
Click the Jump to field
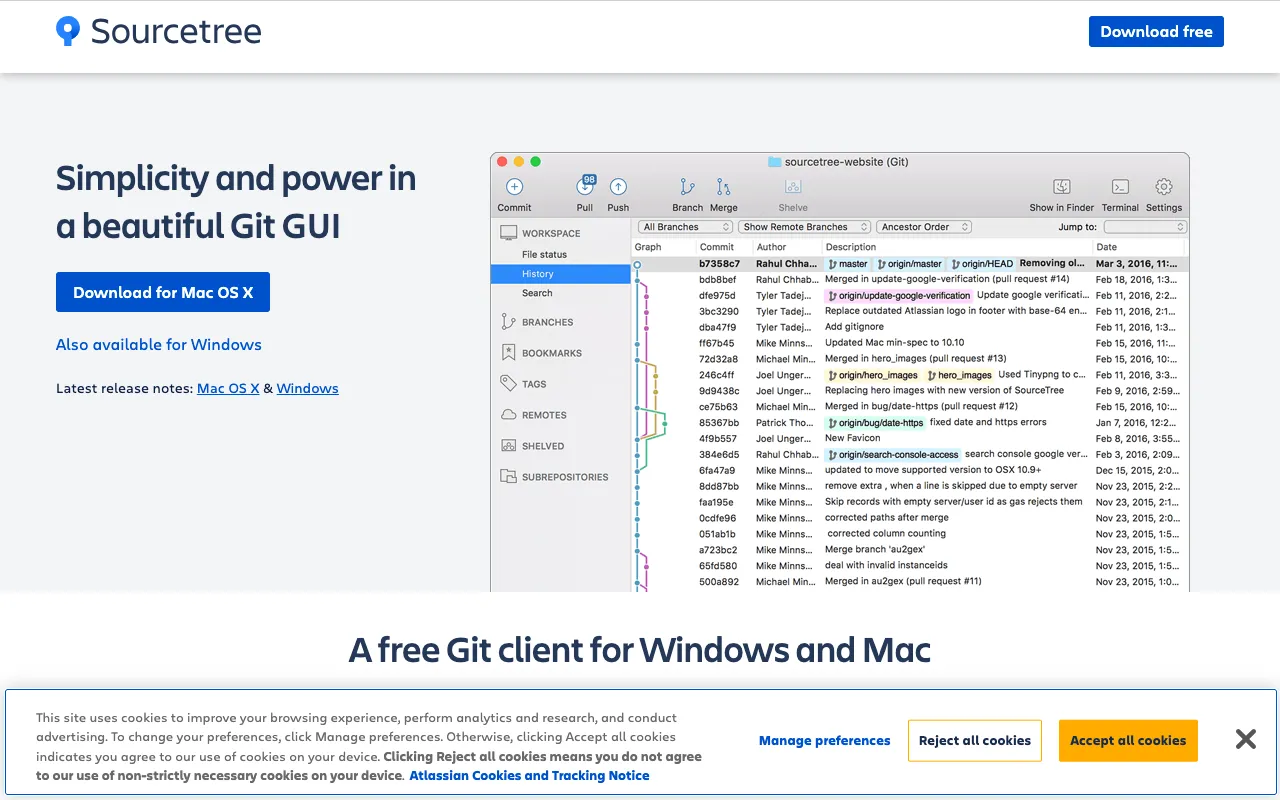[x=1144, y=227]
